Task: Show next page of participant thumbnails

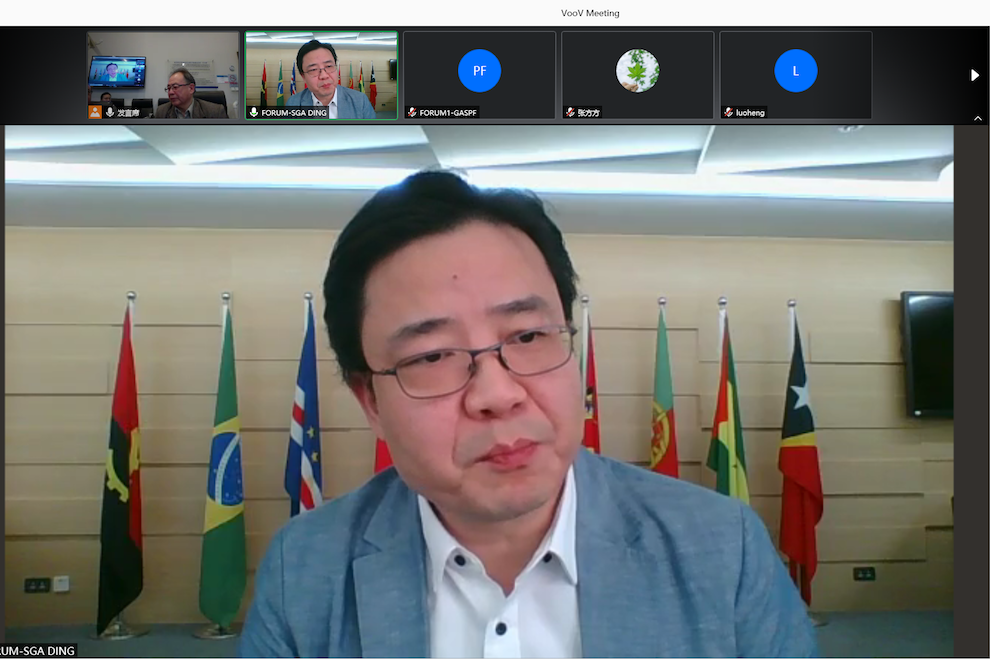Action: [x=975, y=75]
